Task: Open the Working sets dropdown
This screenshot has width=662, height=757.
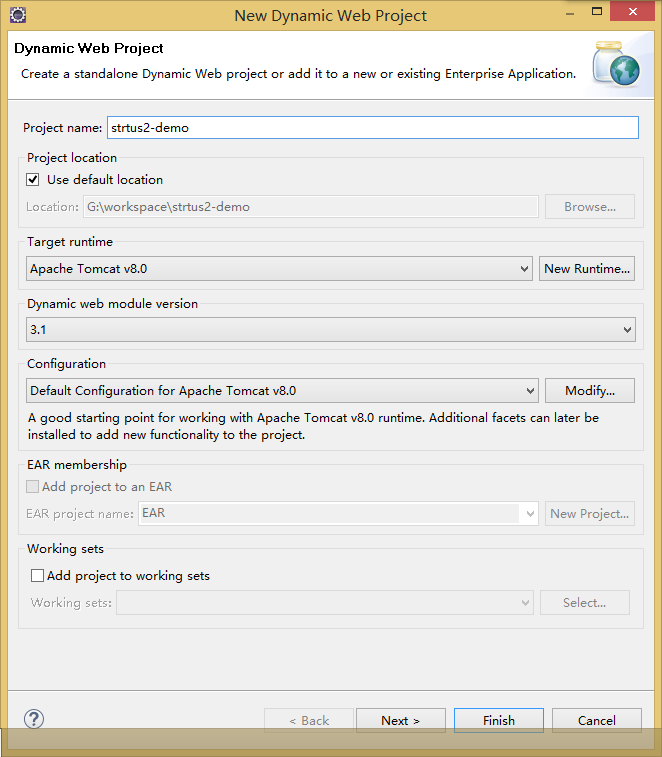Action: 324,603
